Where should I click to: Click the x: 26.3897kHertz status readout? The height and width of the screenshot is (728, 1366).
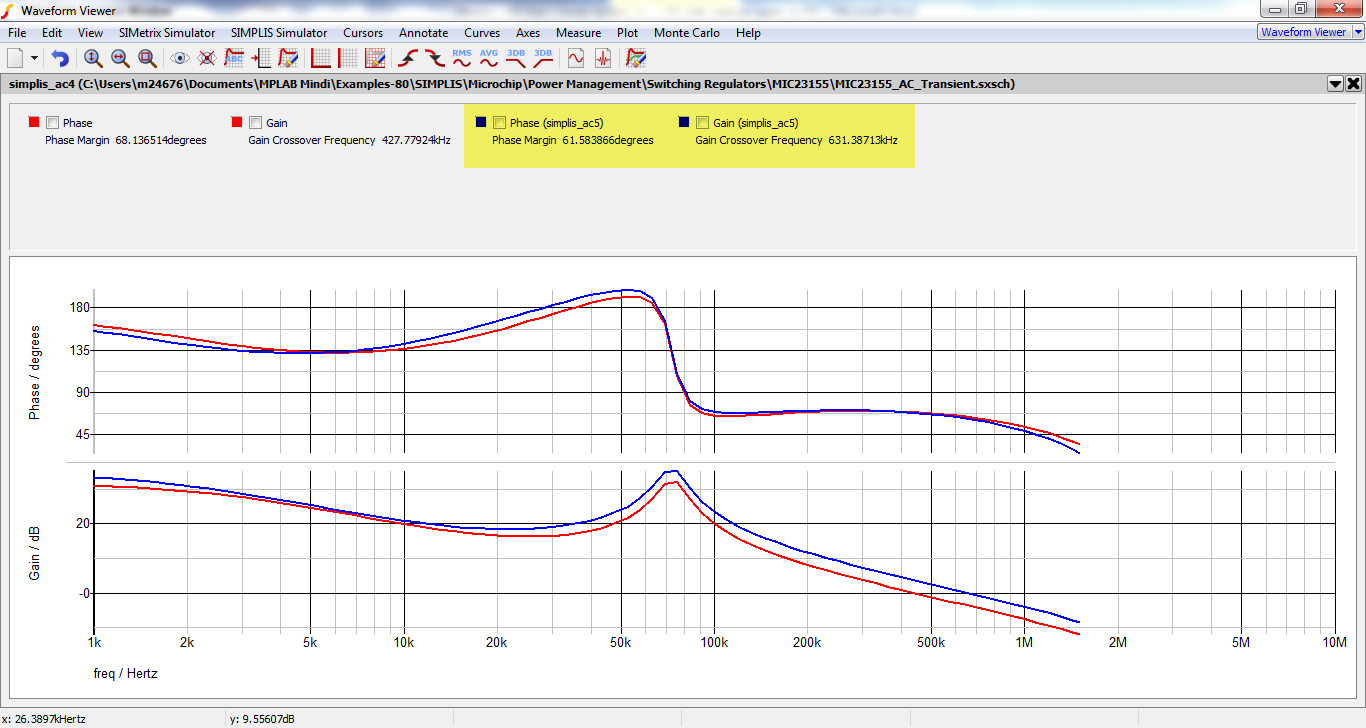tap(44, 719)
